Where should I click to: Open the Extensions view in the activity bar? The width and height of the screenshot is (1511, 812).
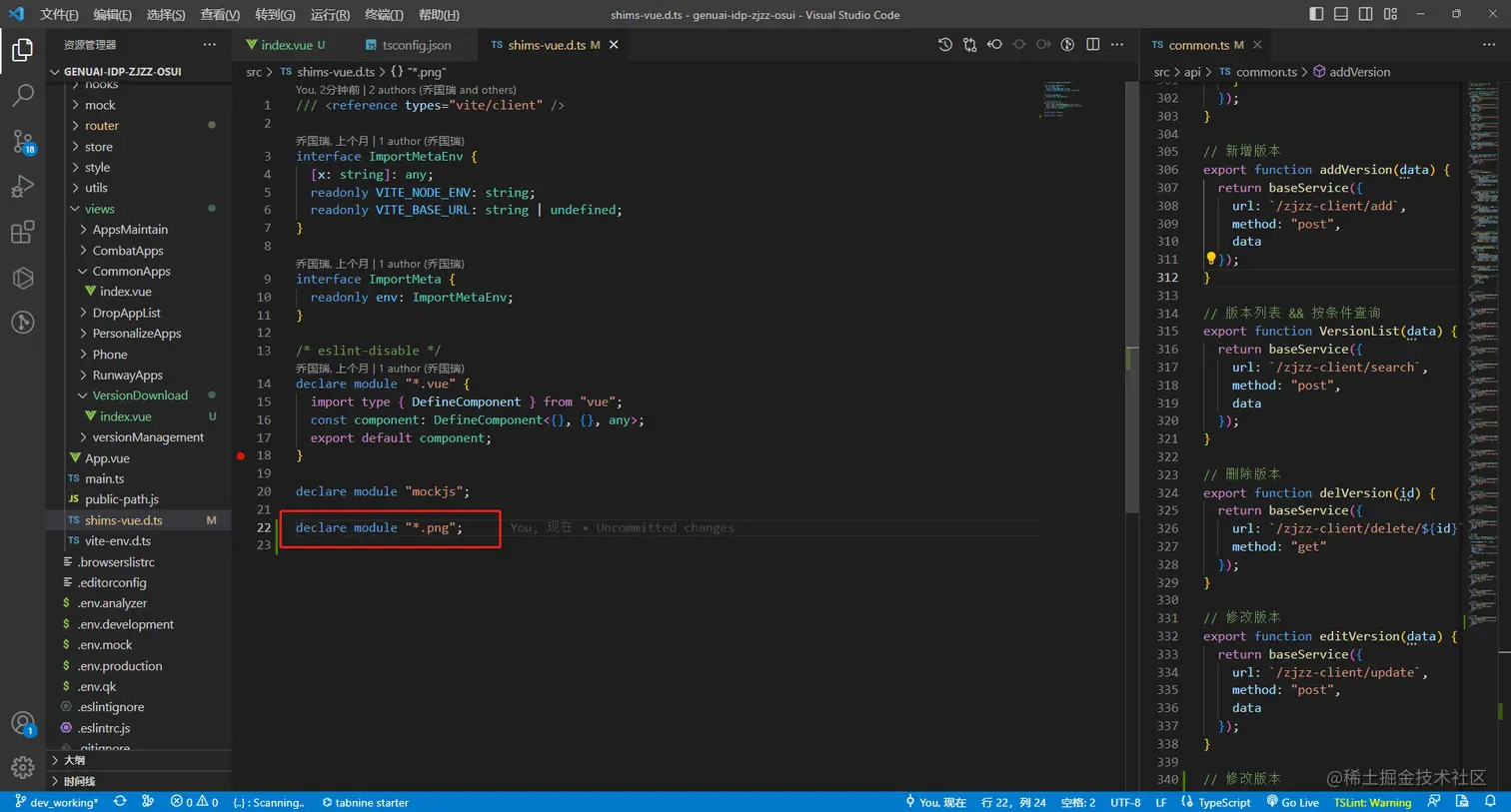pos(22,233)
